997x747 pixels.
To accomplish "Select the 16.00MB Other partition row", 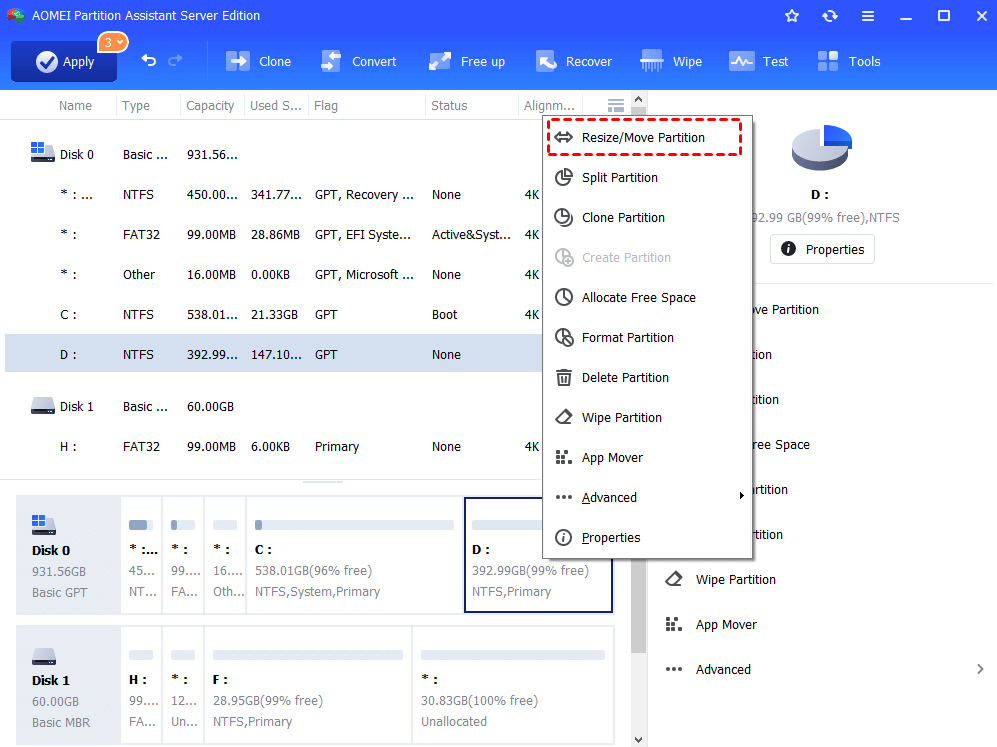I will click(x=273, y=275).
